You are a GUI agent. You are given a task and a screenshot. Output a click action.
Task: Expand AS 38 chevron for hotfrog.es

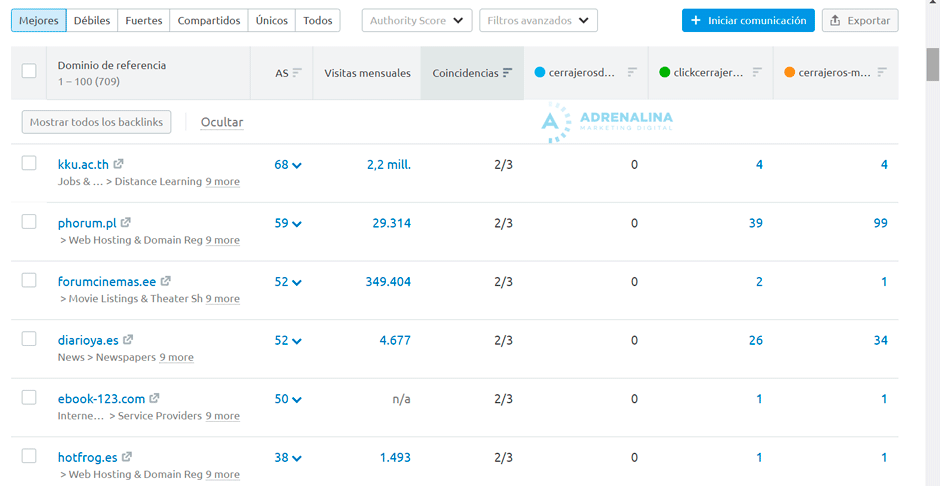pyautogui.click(x=297, y=459)
